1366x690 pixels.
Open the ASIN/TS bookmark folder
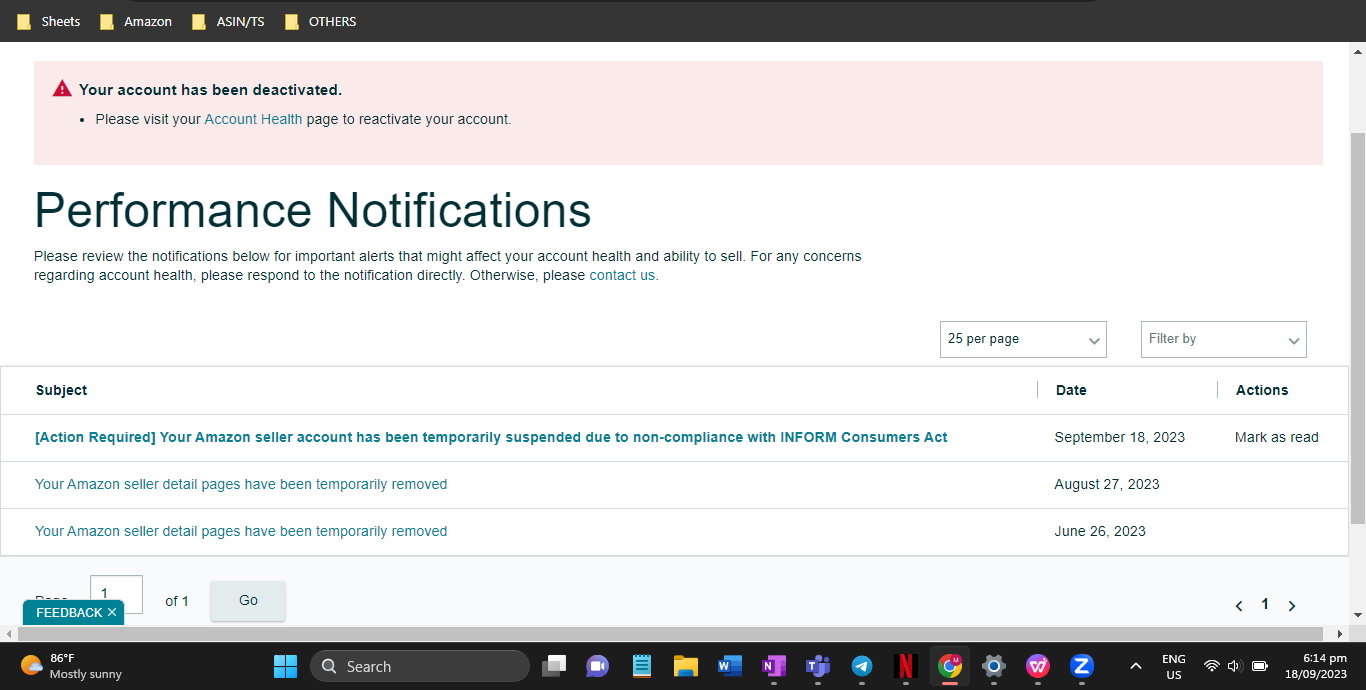tap(228, 21)
